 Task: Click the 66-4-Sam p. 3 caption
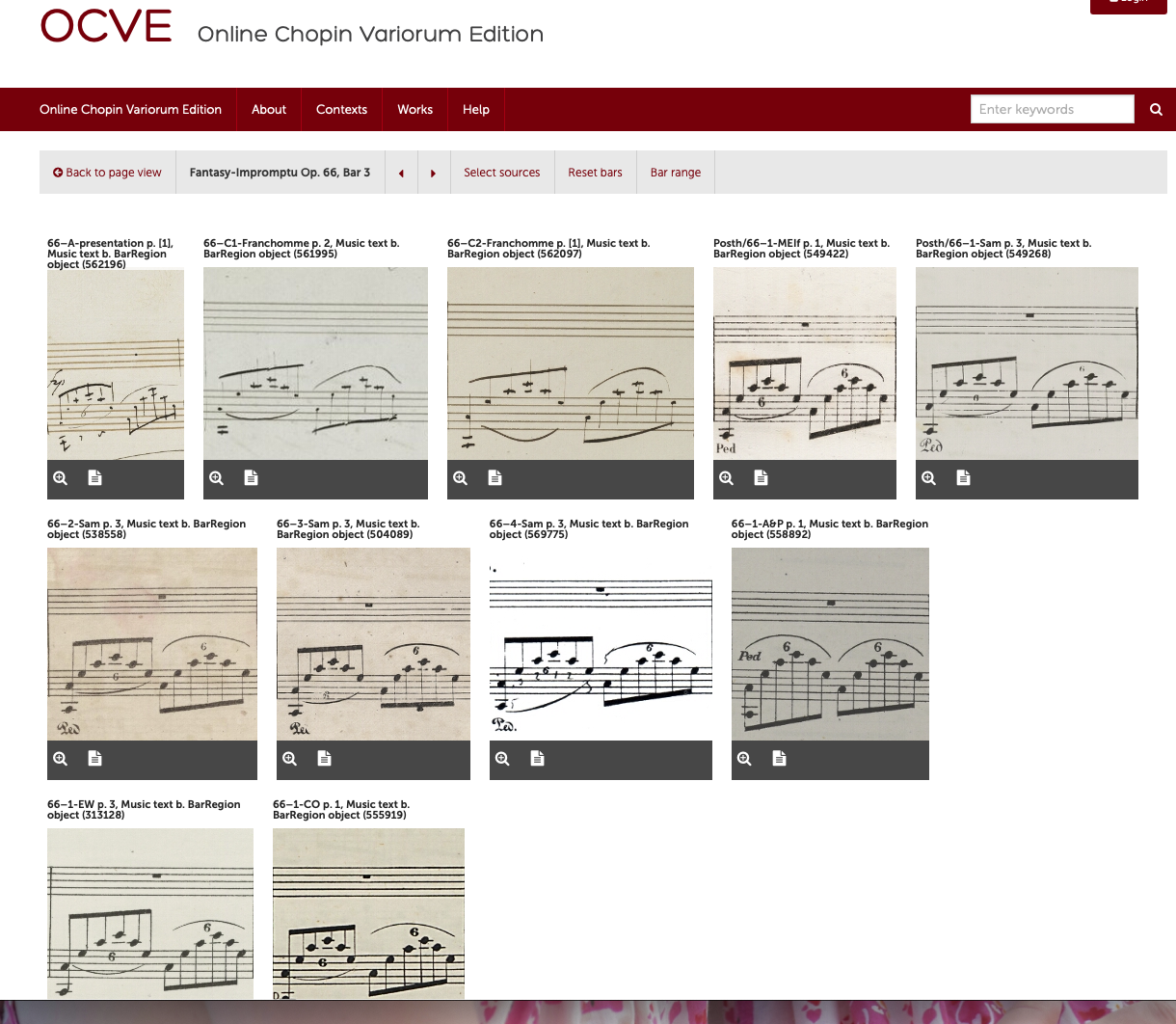(589, 529)
